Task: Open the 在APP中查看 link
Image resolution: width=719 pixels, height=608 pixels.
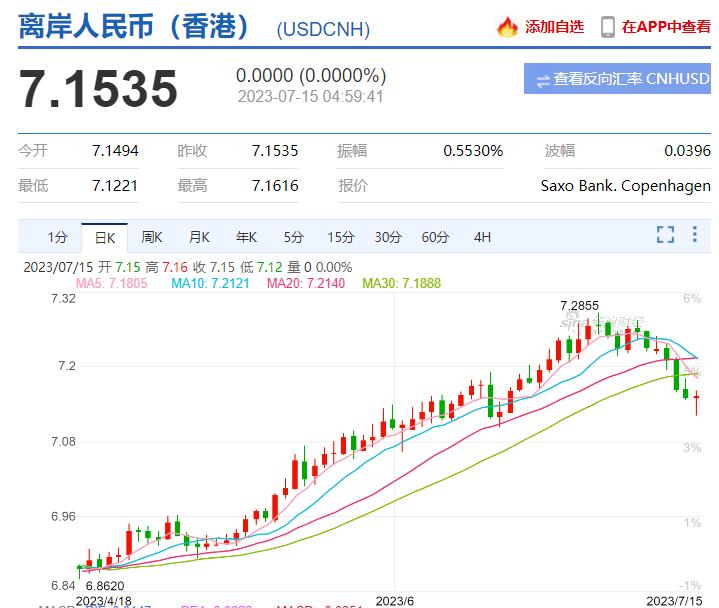Action: pyautogui.click(x=666, y=27)
